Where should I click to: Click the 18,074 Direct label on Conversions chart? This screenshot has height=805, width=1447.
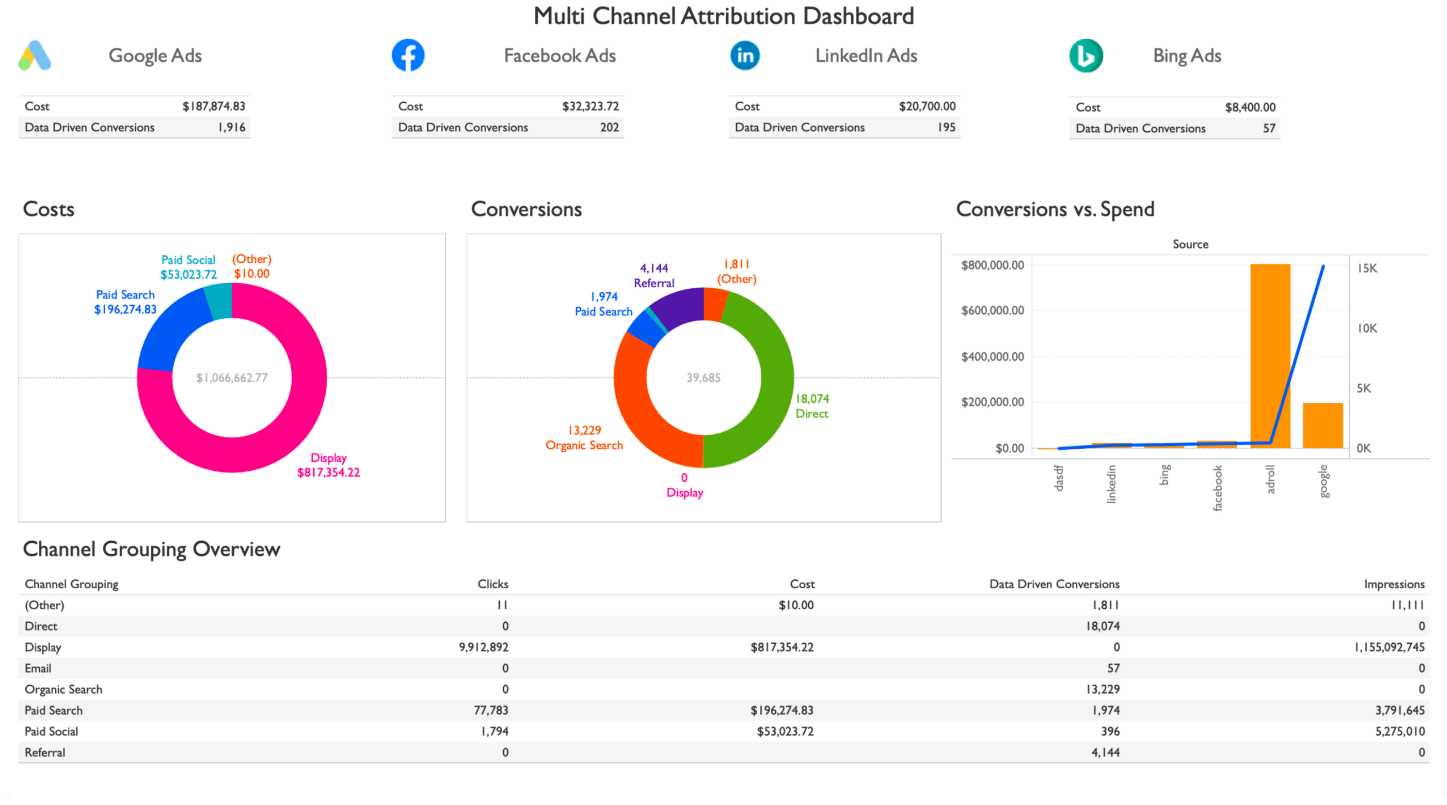811,406
